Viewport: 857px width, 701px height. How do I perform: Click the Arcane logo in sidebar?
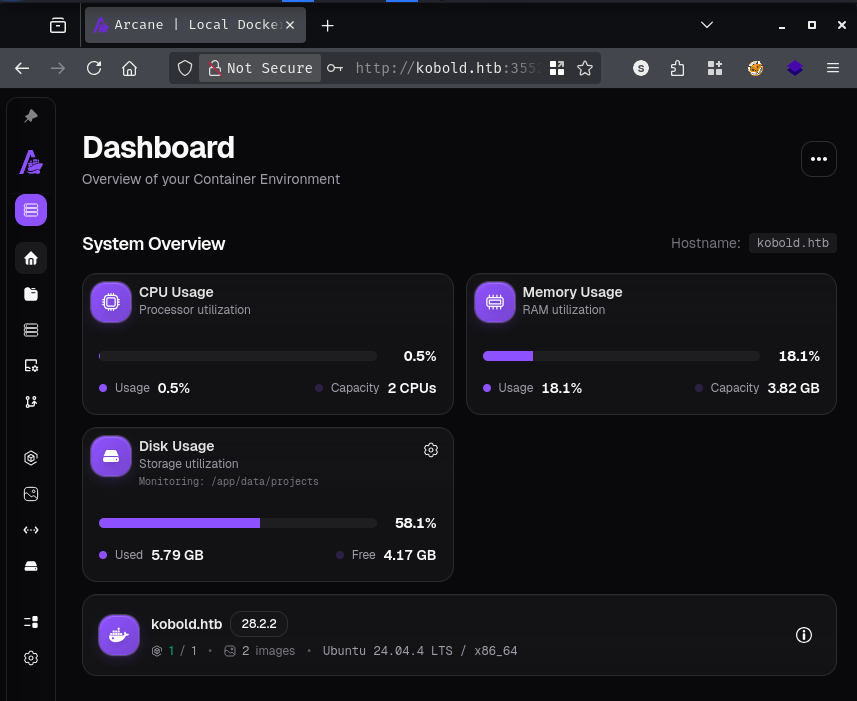[31, 162]
